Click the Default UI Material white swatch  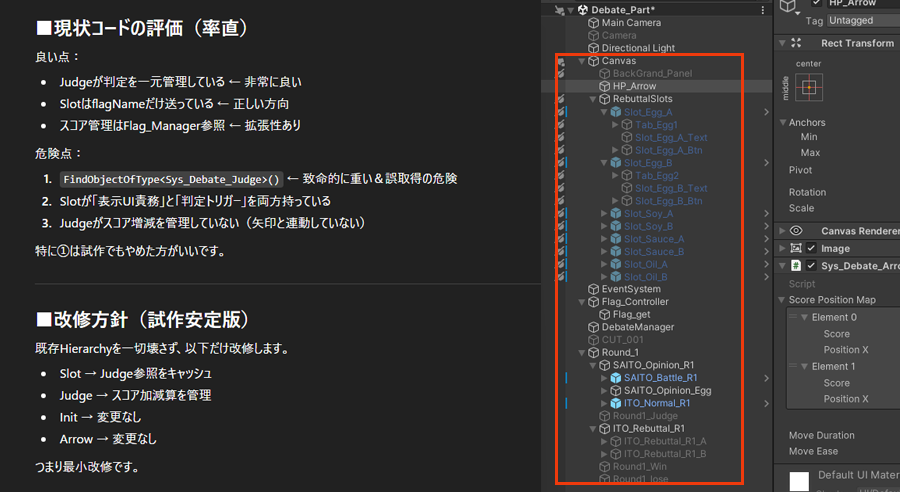[x=798, y=481]
